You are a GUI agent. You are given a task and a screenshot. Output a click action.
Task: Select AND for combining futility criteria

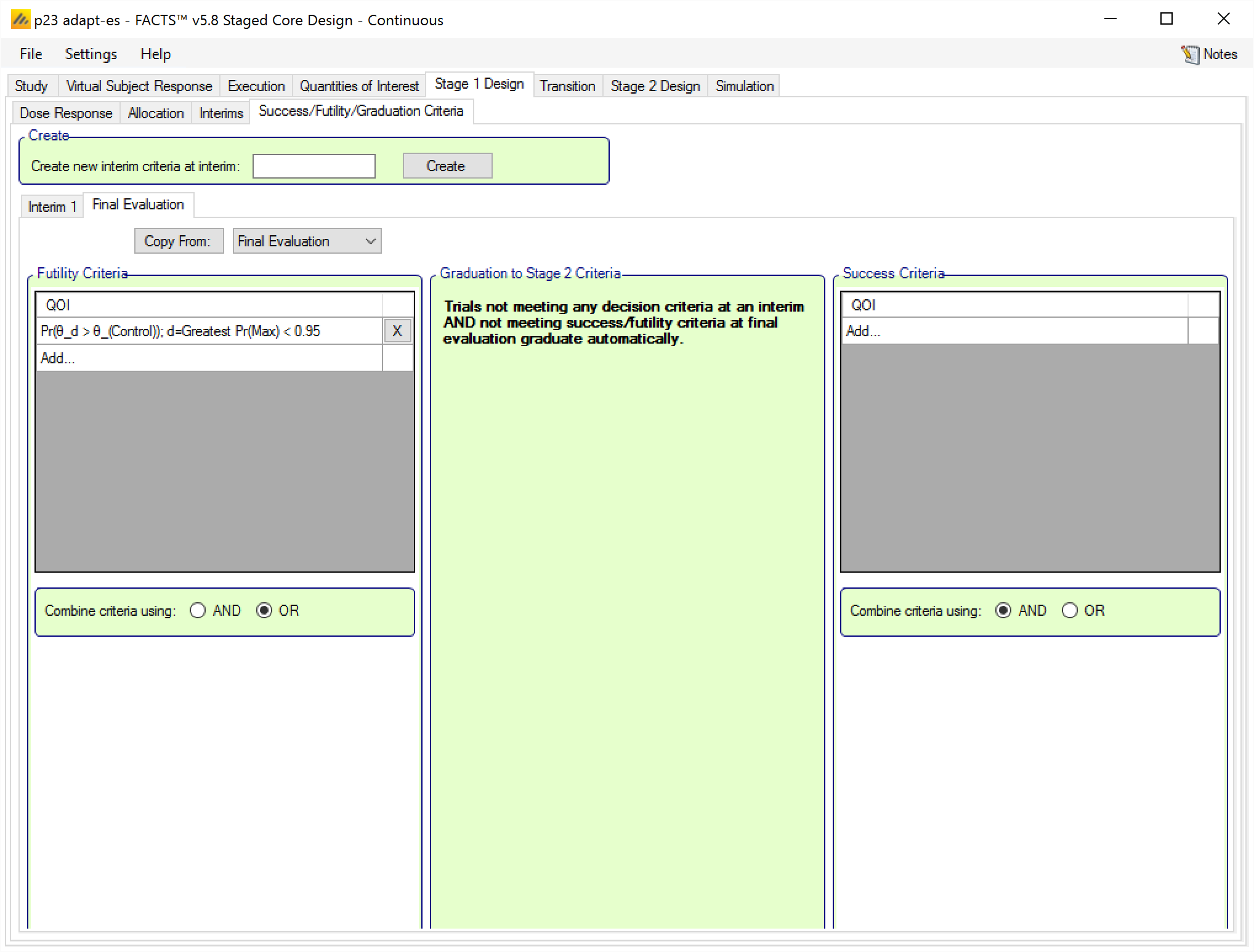198,611
